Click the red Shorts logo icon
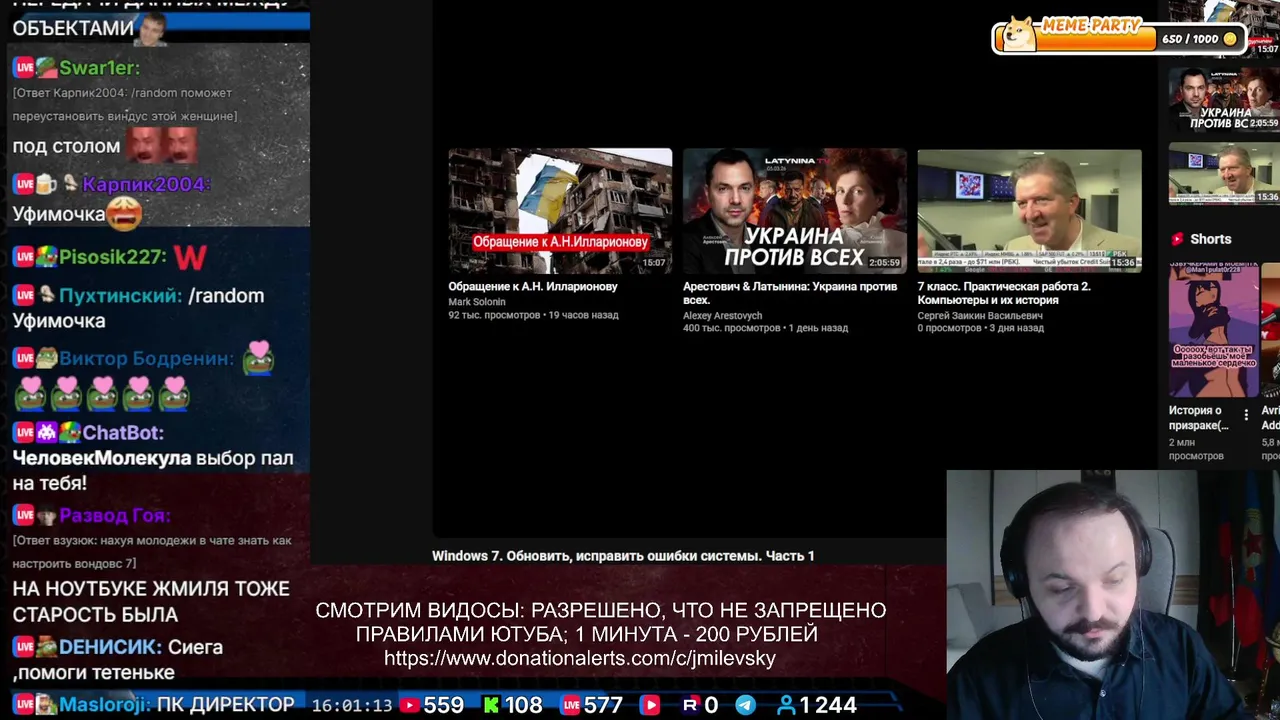Image resolution: width=1280 pixels, height=720 pixels. pyautogui.click(x=1177, y=239)
